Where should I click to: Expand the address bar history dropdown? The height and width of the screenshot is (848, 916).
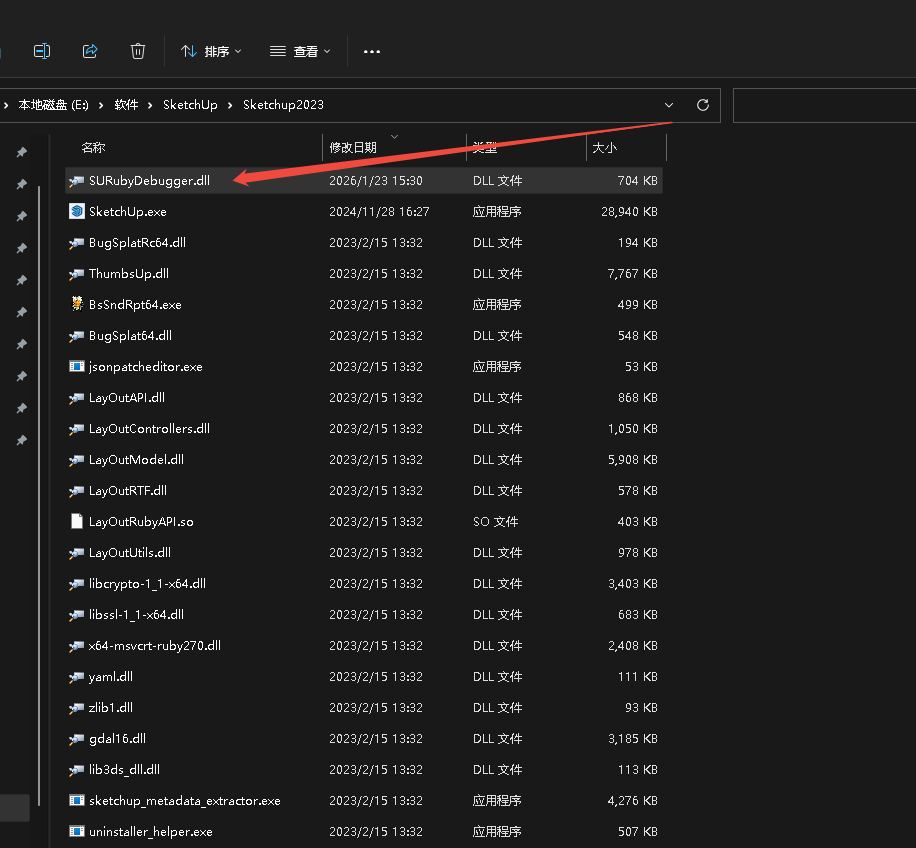pos(669,105)
